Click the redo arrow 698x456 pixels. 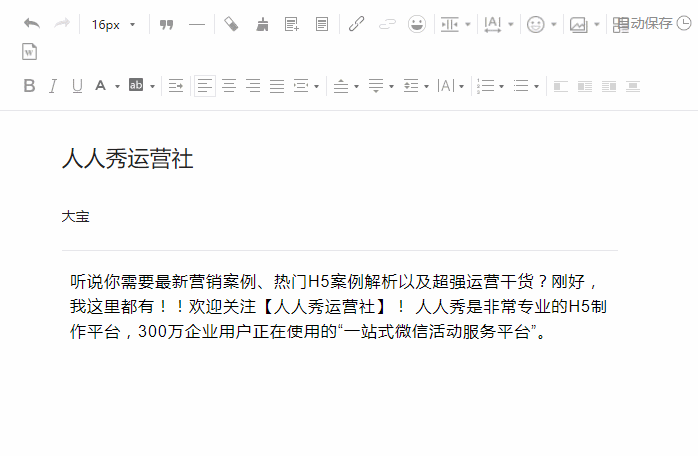[x=62, y=24]
